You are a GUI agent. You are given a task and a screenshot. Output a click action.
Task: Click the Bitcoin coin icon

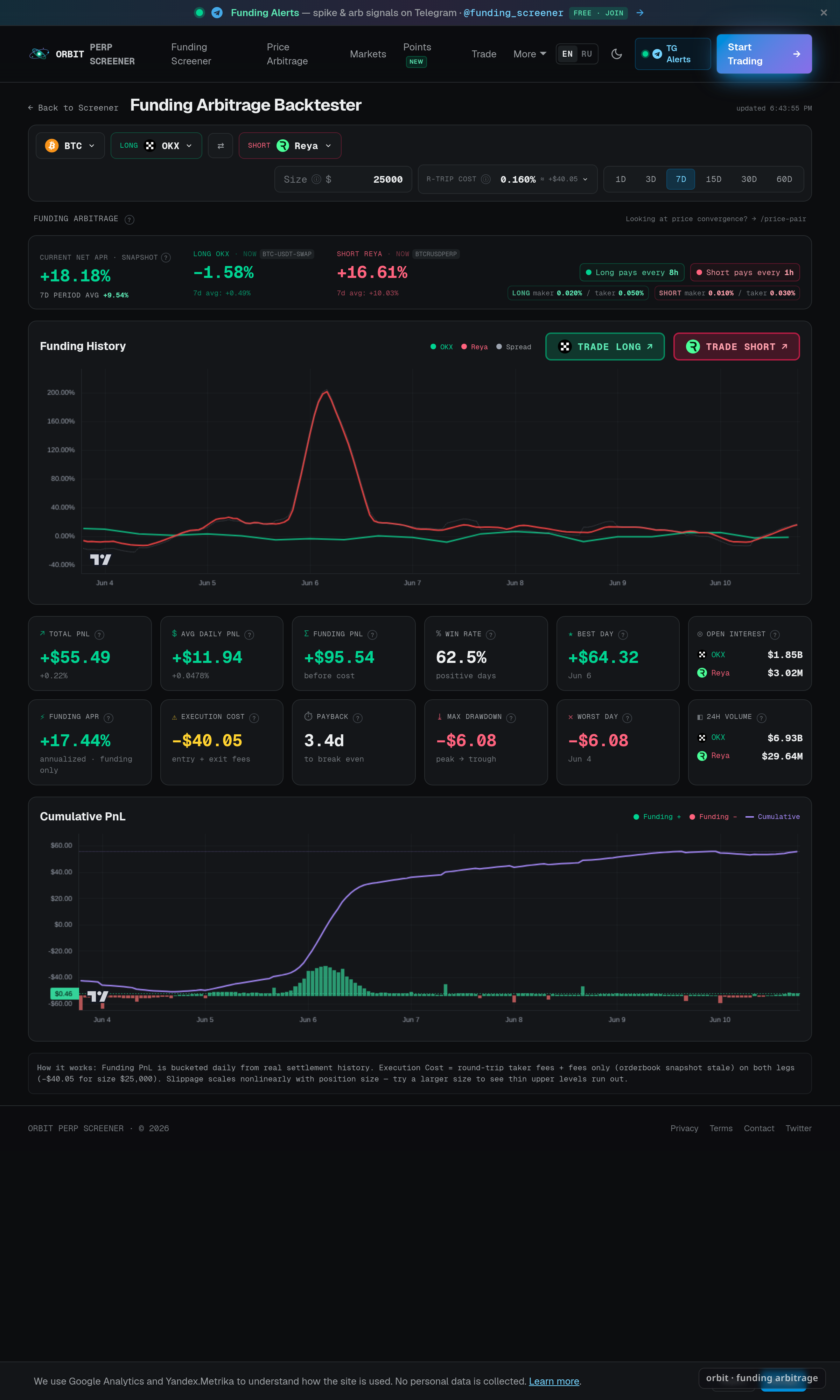(x=51, y=146)
